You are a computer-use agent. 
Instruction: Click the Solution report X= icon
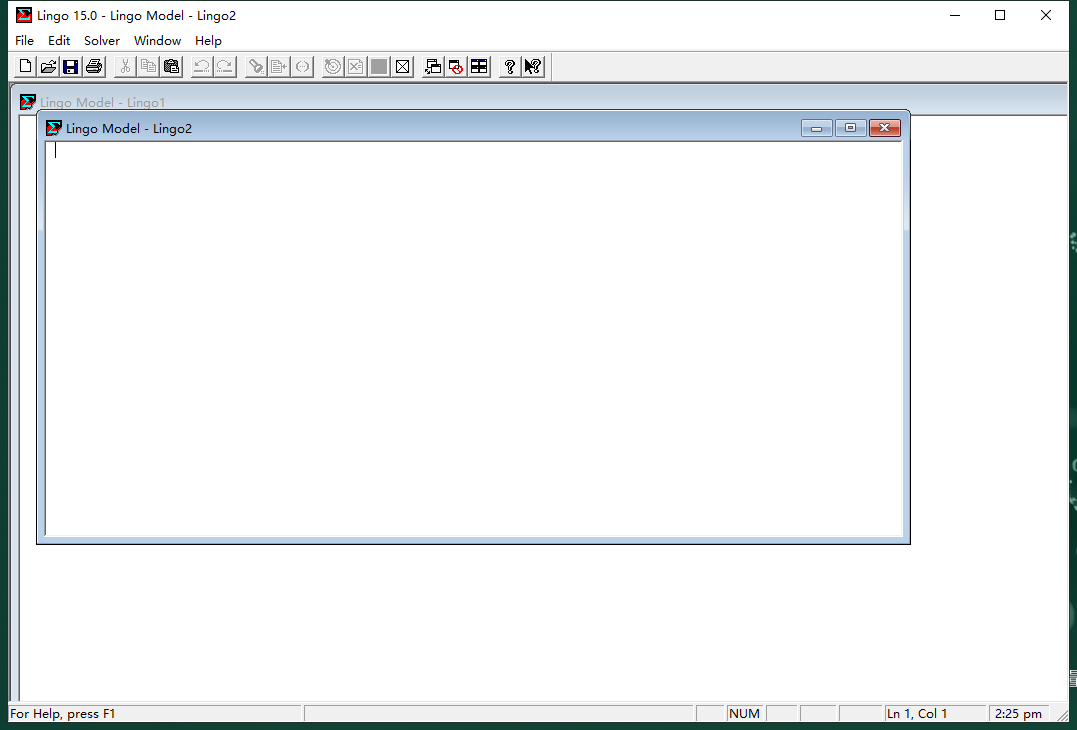356,67
